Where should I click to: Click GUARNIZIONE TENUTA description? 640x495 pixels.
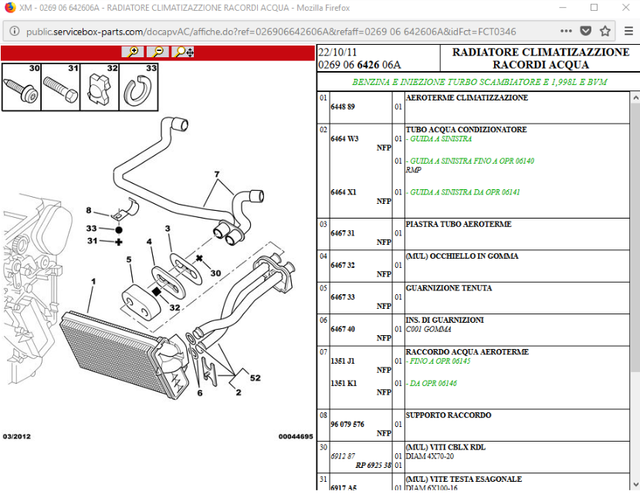coord(449,288)
